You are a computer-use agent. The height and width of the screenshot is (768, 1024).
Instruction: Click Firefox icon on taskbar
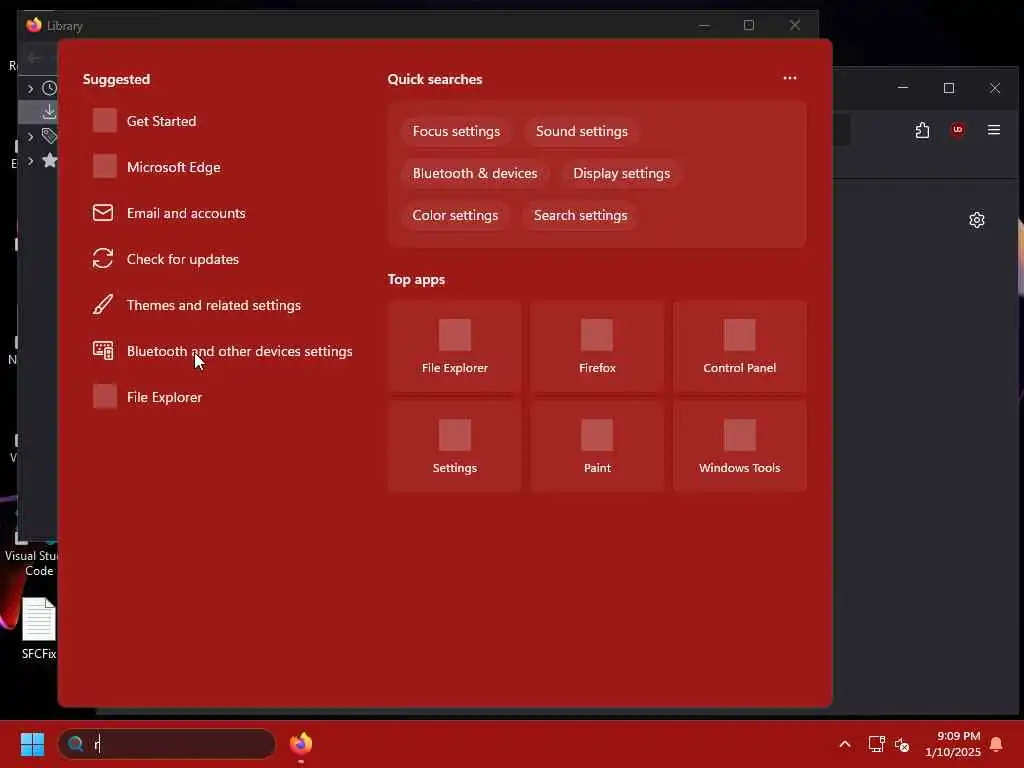tap(301, 744)
